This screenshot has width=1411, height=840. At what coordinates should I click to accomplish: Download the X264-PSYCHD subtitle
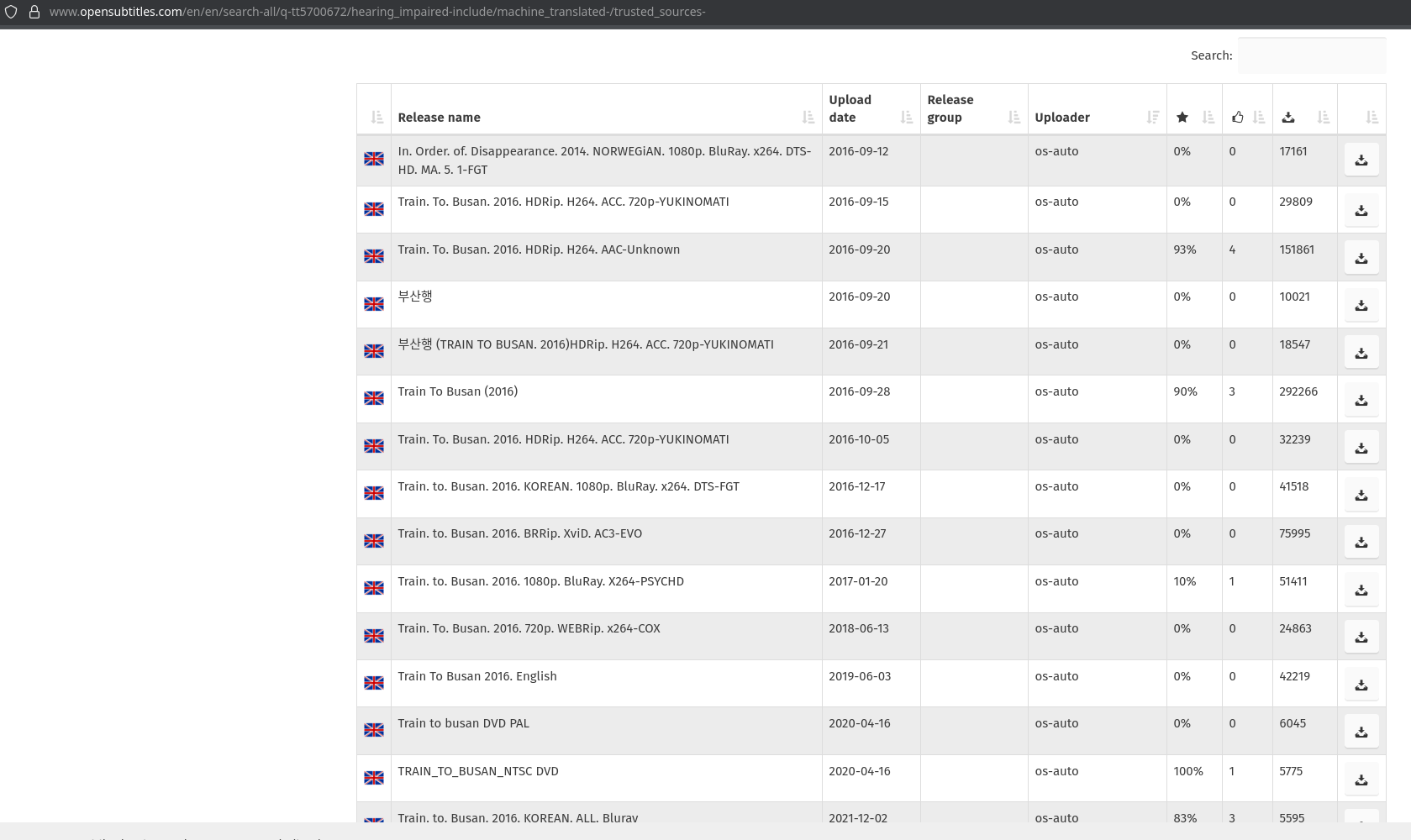tap(1361, 590)
